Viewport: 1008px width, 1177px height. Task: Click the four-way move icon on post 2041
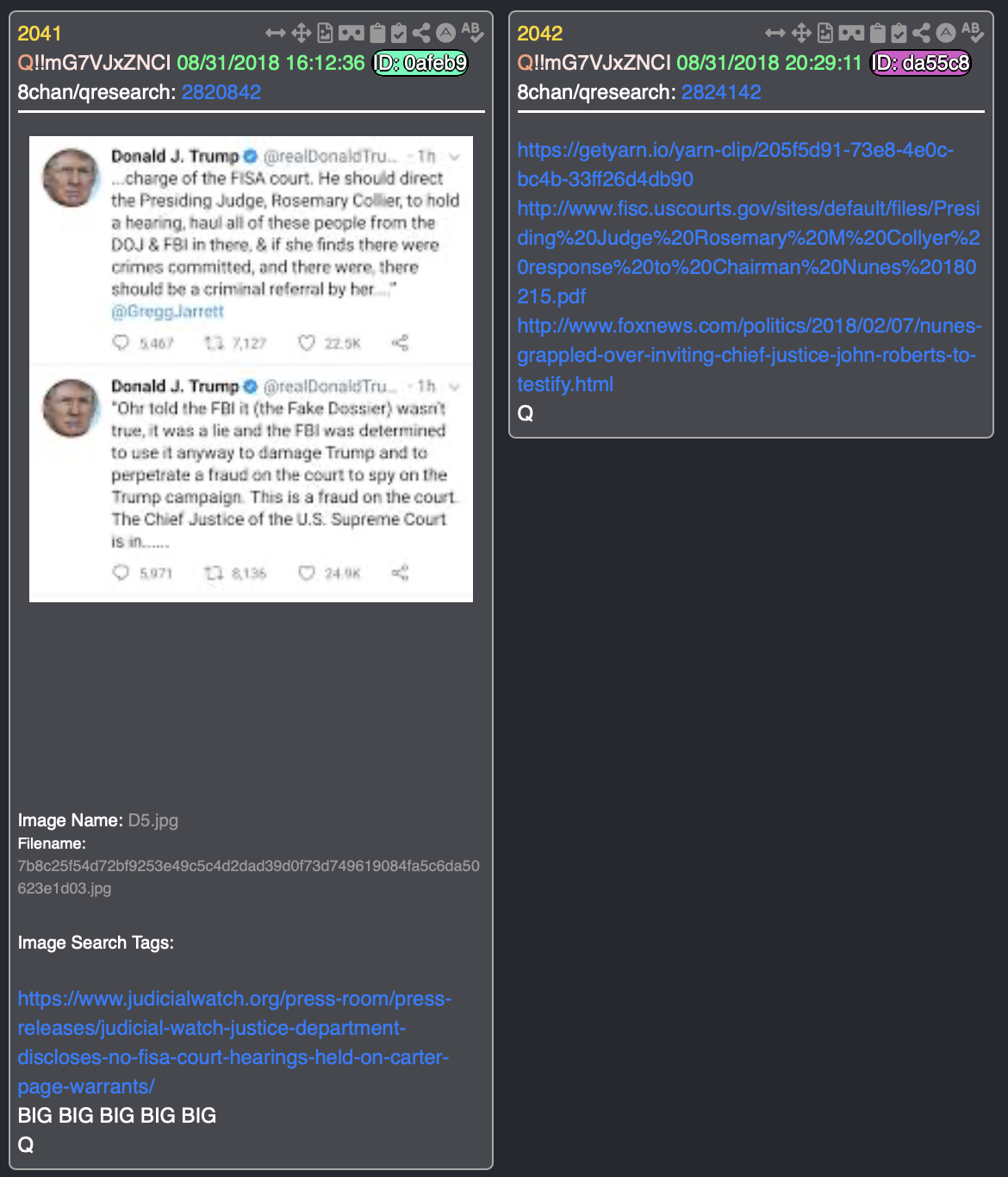coord(301,33)
